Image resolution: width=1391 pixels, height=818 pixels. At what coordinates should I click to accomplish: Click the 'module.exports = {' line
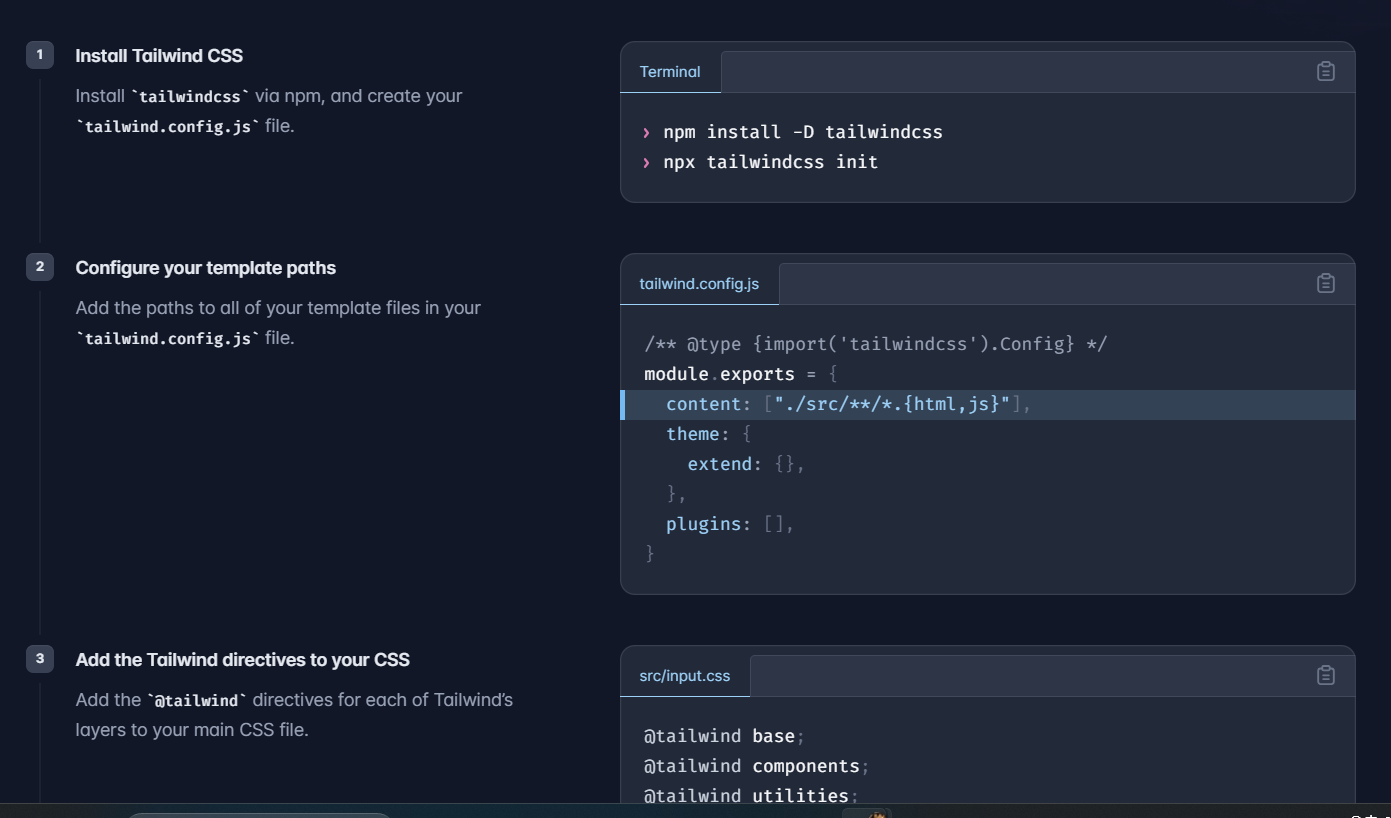[x=741, y=374]
